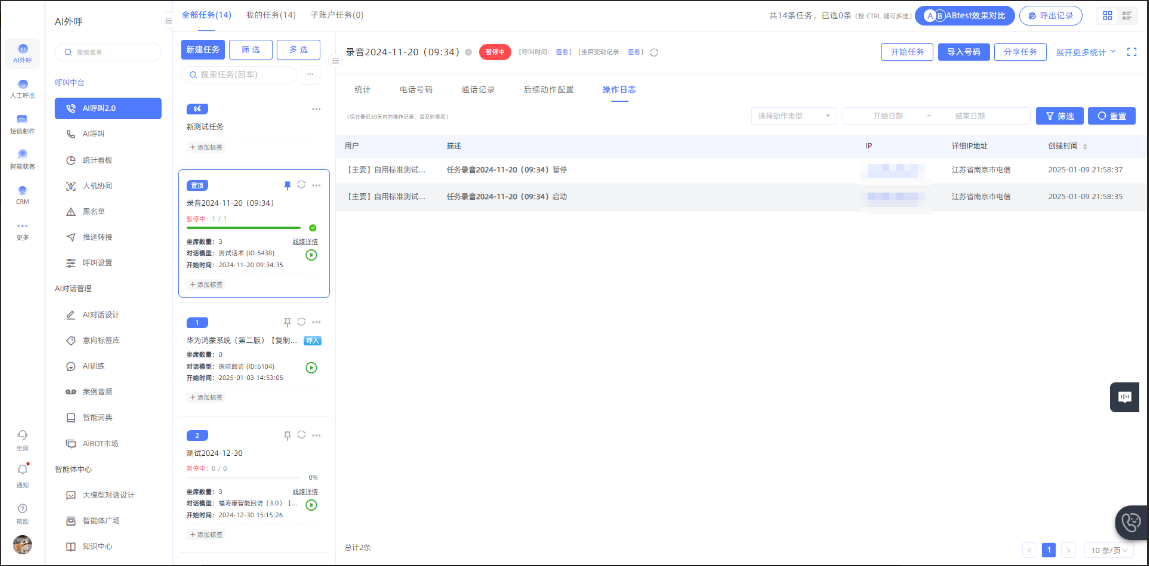Viewport: 1149px width, 566px height.
Task: Click the 导入号码 button
Action: coord(963,52)
